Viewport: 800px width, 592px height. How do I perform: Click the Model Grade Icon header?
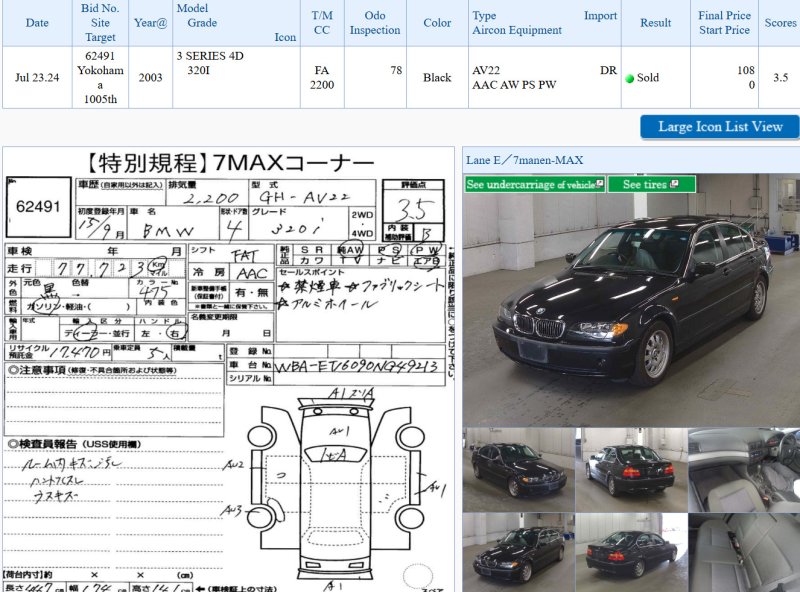236,23
